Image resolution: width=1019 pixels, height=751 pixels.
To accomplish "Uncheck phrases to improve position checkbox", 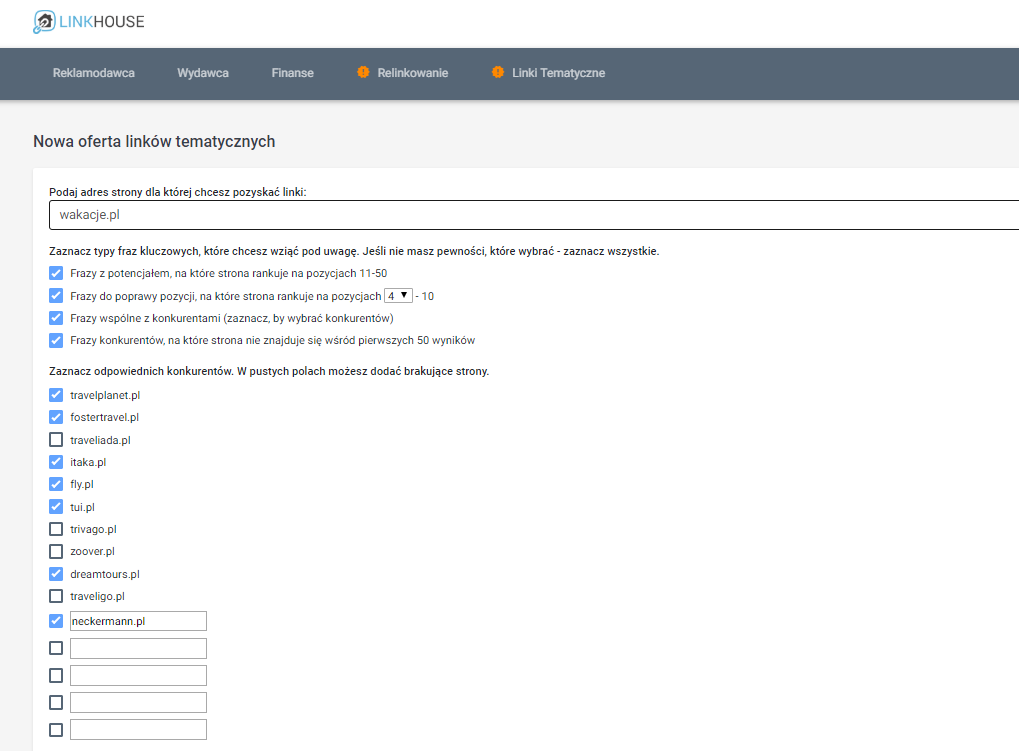I will [x=56, y=296].
